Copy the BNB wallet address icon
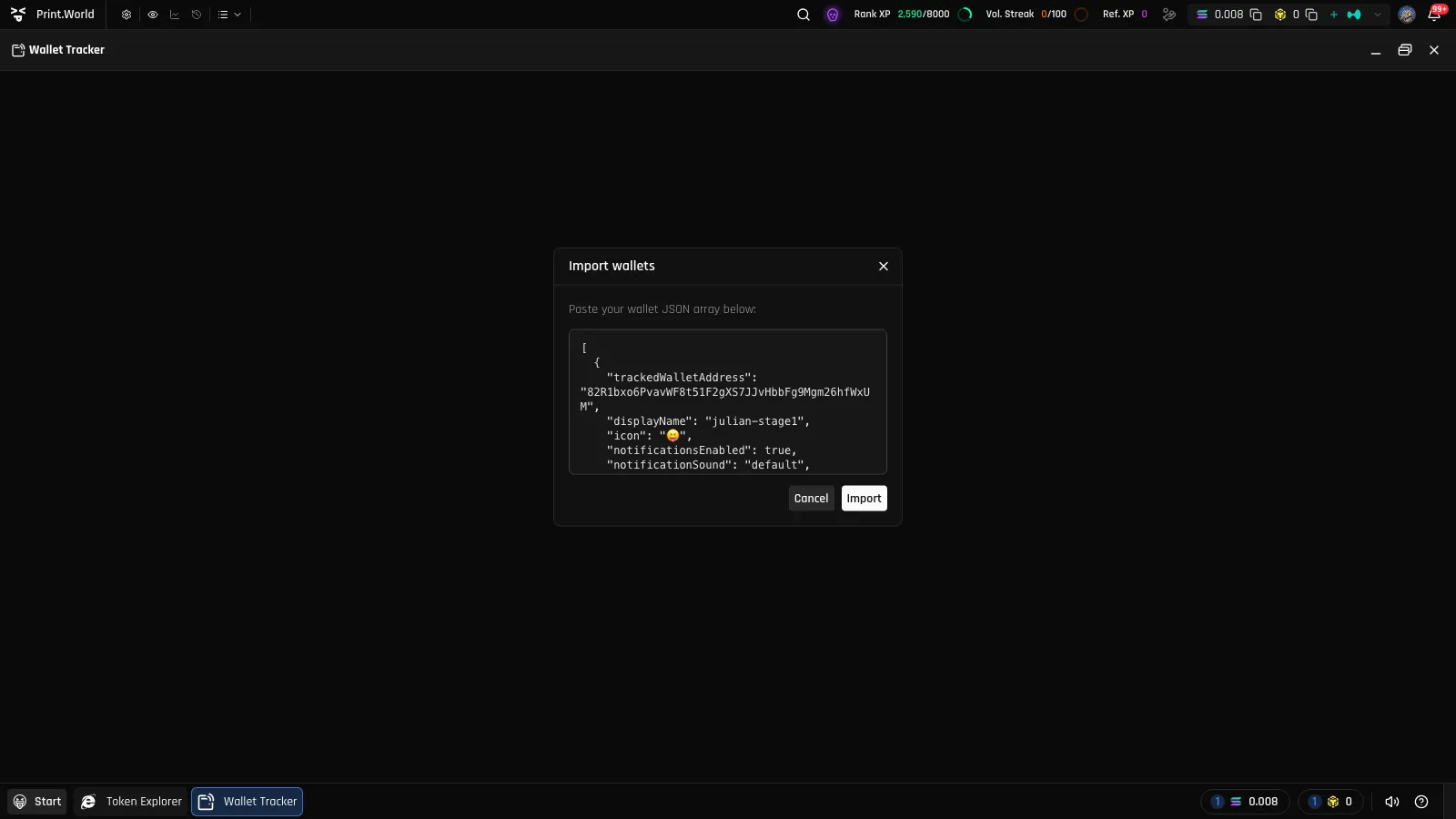This screenshot has height=819, width=1456. click(1311, 15)
